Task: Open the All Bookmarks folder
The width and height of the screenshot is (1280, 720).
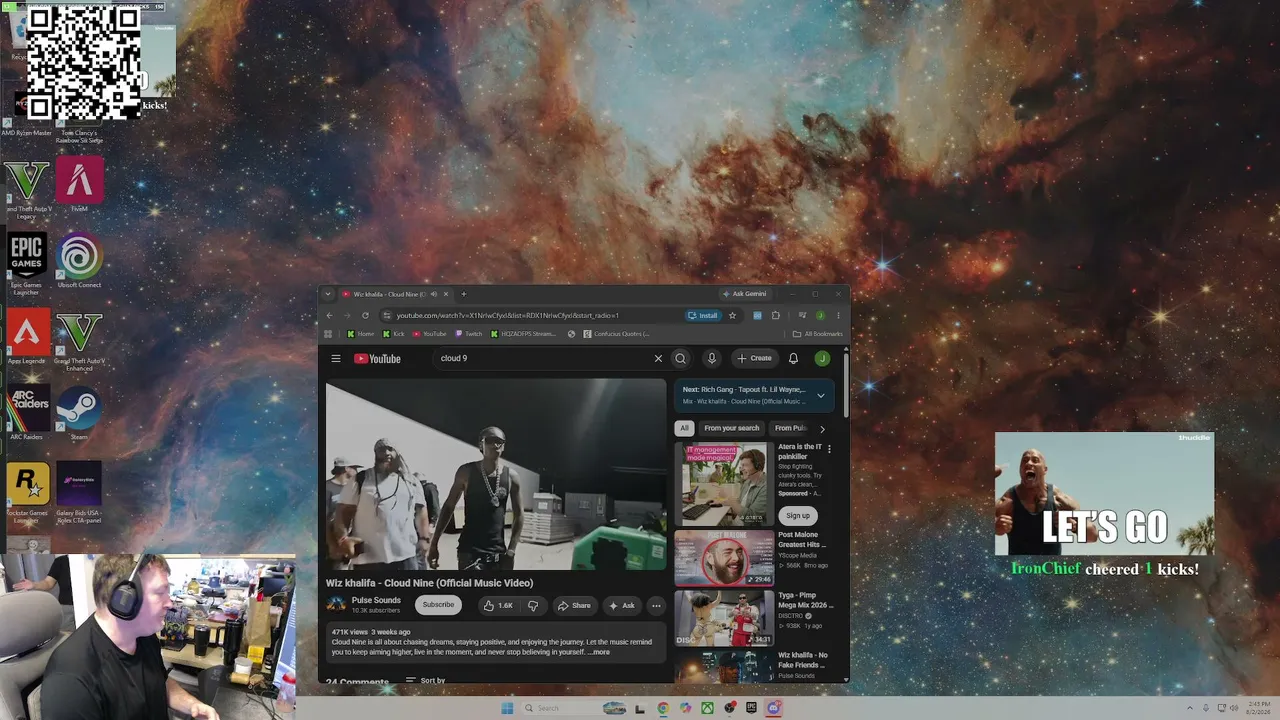Action: 817,334
